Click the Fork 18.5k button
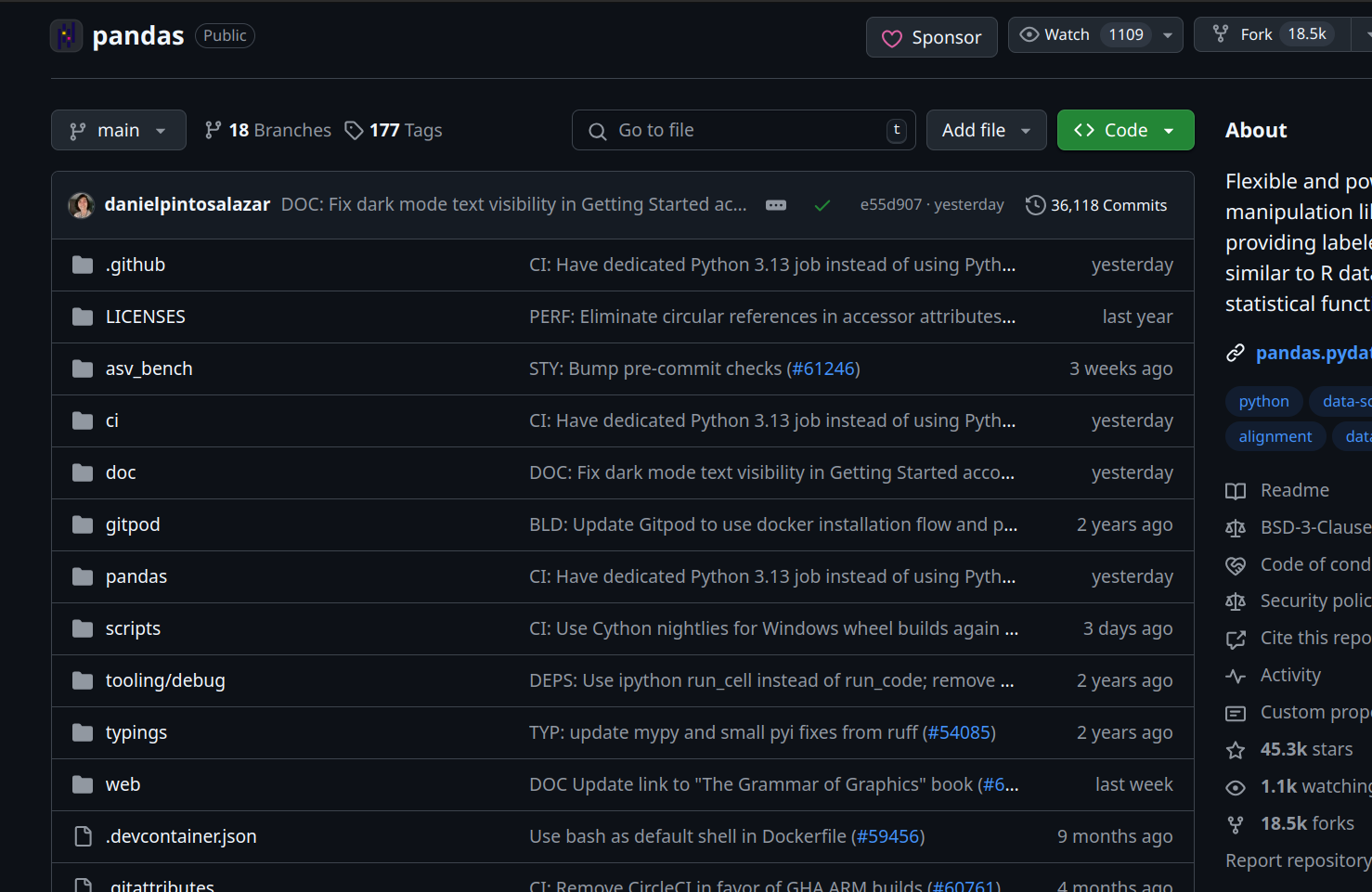 coord(1272,34)
